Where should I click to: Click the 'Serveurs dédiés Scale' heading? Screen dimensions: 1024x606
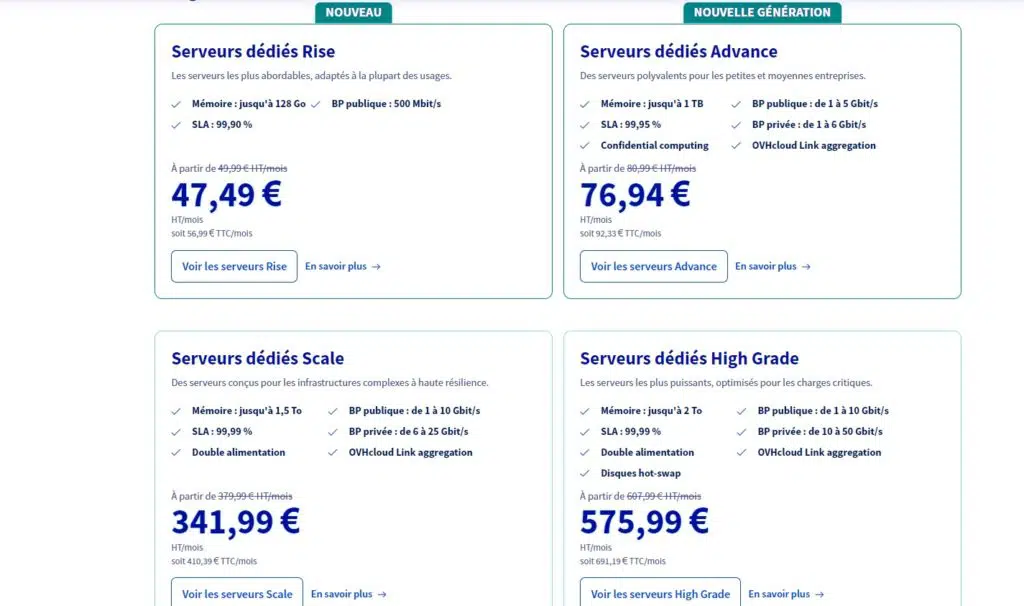pos(257,358)
